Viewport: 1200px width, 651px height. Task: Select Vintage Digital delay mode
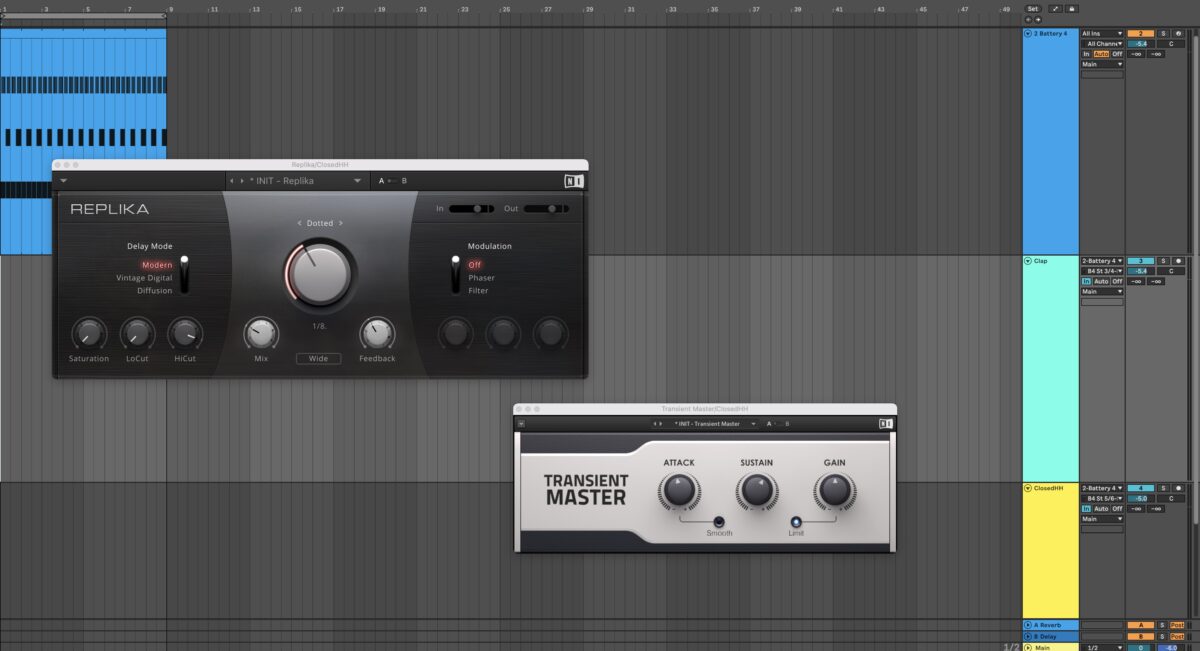144,278
